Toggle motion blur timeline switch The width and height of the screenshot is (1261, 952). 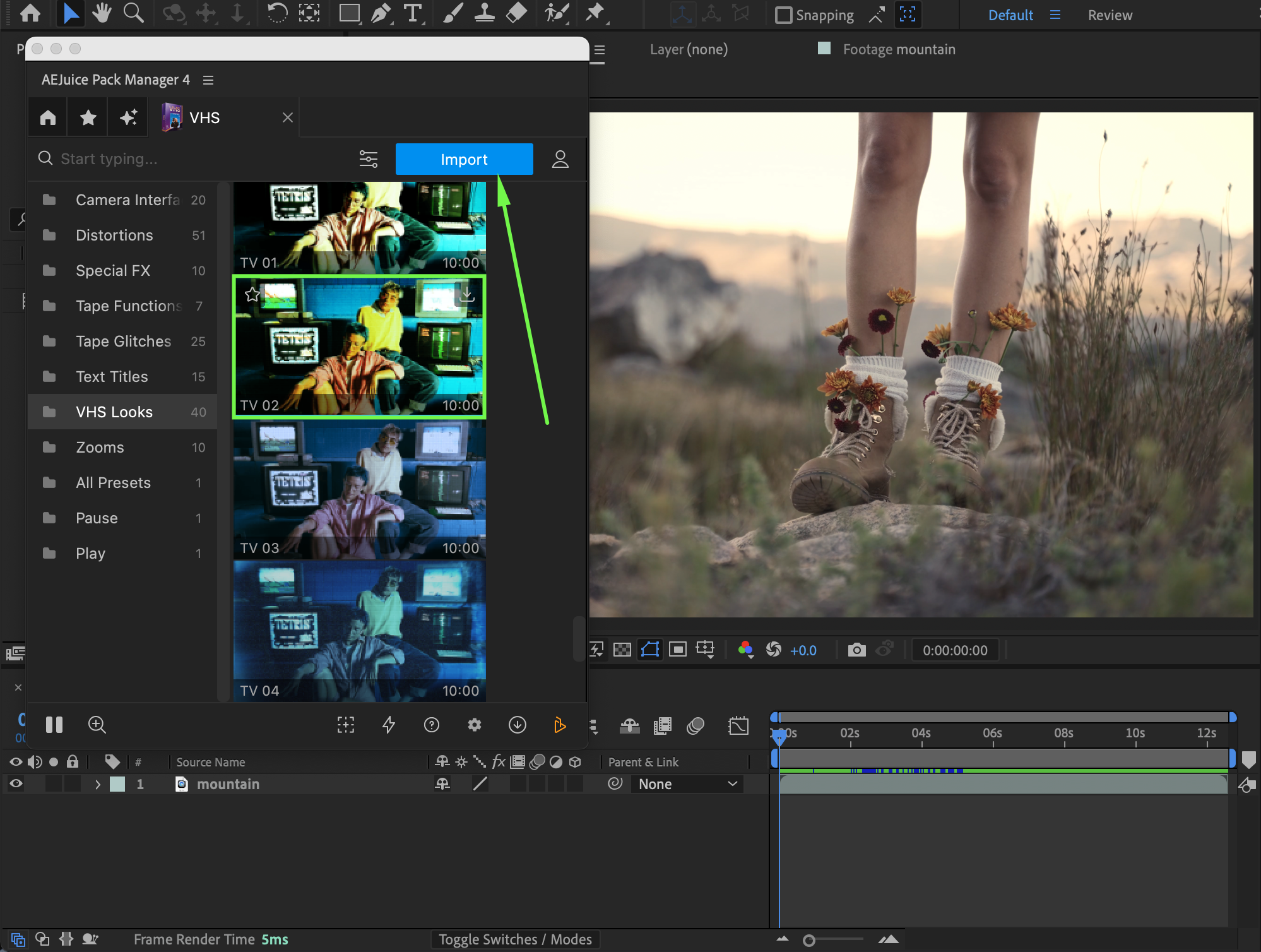pos(695,726)
